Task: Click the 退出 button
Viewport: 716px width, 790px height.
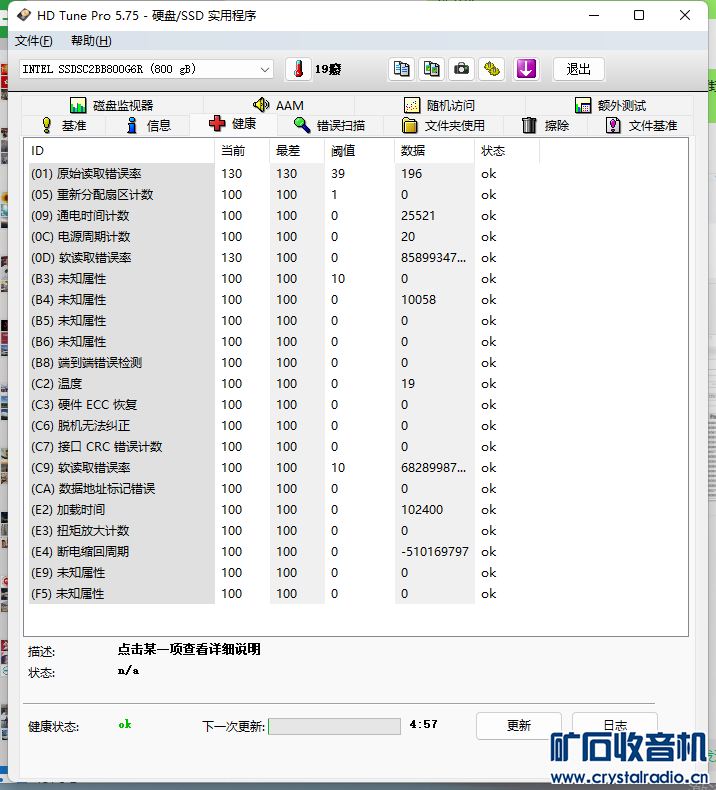Action: tap(578, 69)
